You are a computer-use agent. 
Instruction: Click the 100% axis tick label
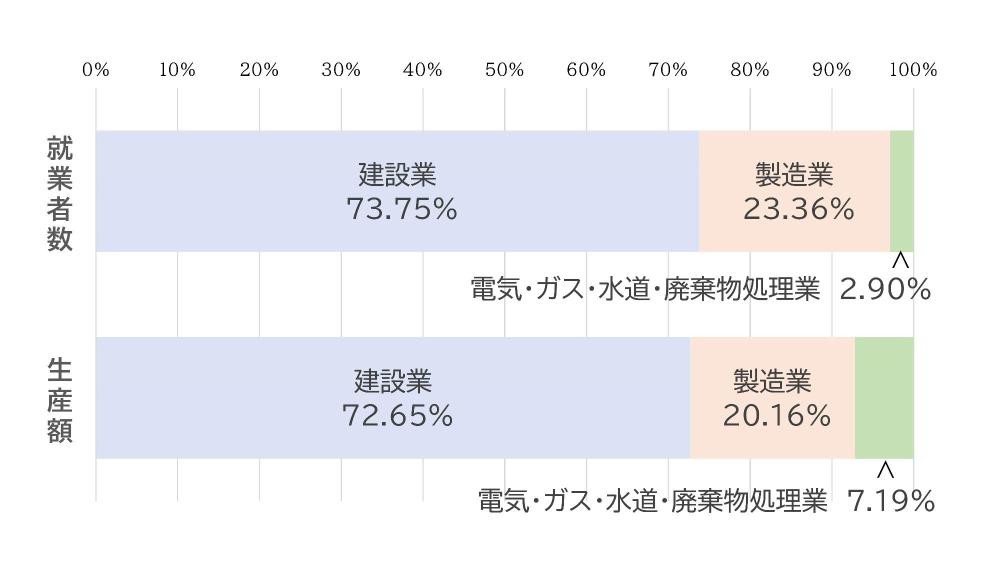pyautogui.click(x=913, y=70)
